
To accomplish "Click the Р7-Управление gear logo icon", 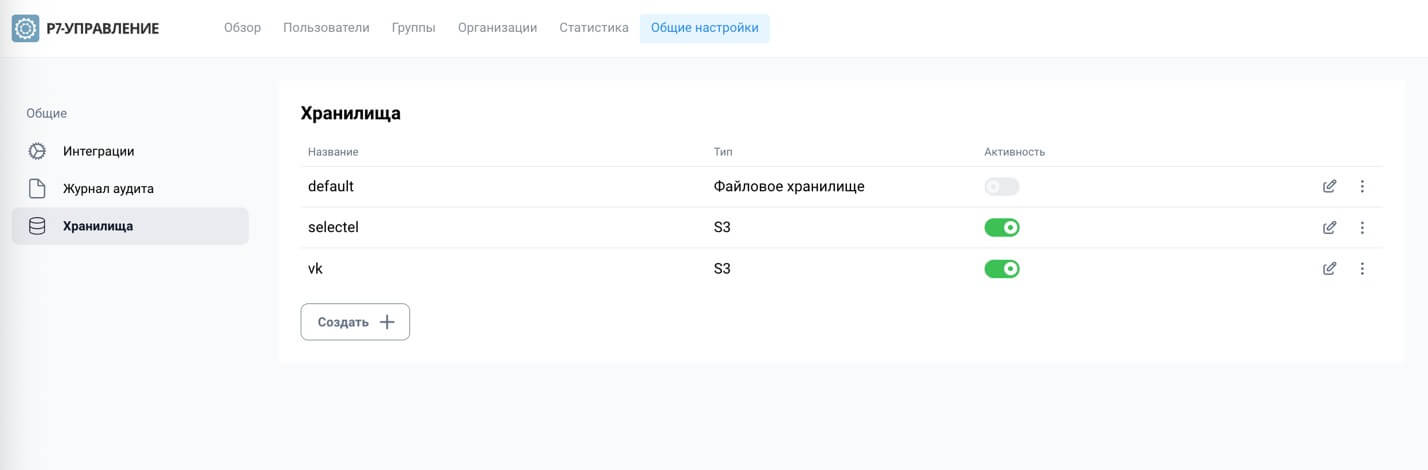I will [x=25, y=28].
